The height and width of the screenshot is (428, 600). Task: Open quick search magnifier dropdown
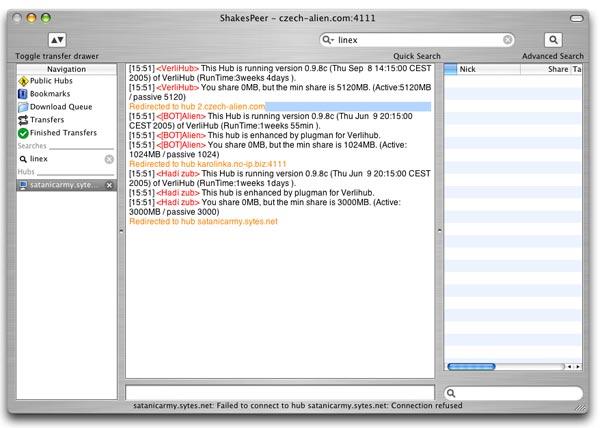328,40
